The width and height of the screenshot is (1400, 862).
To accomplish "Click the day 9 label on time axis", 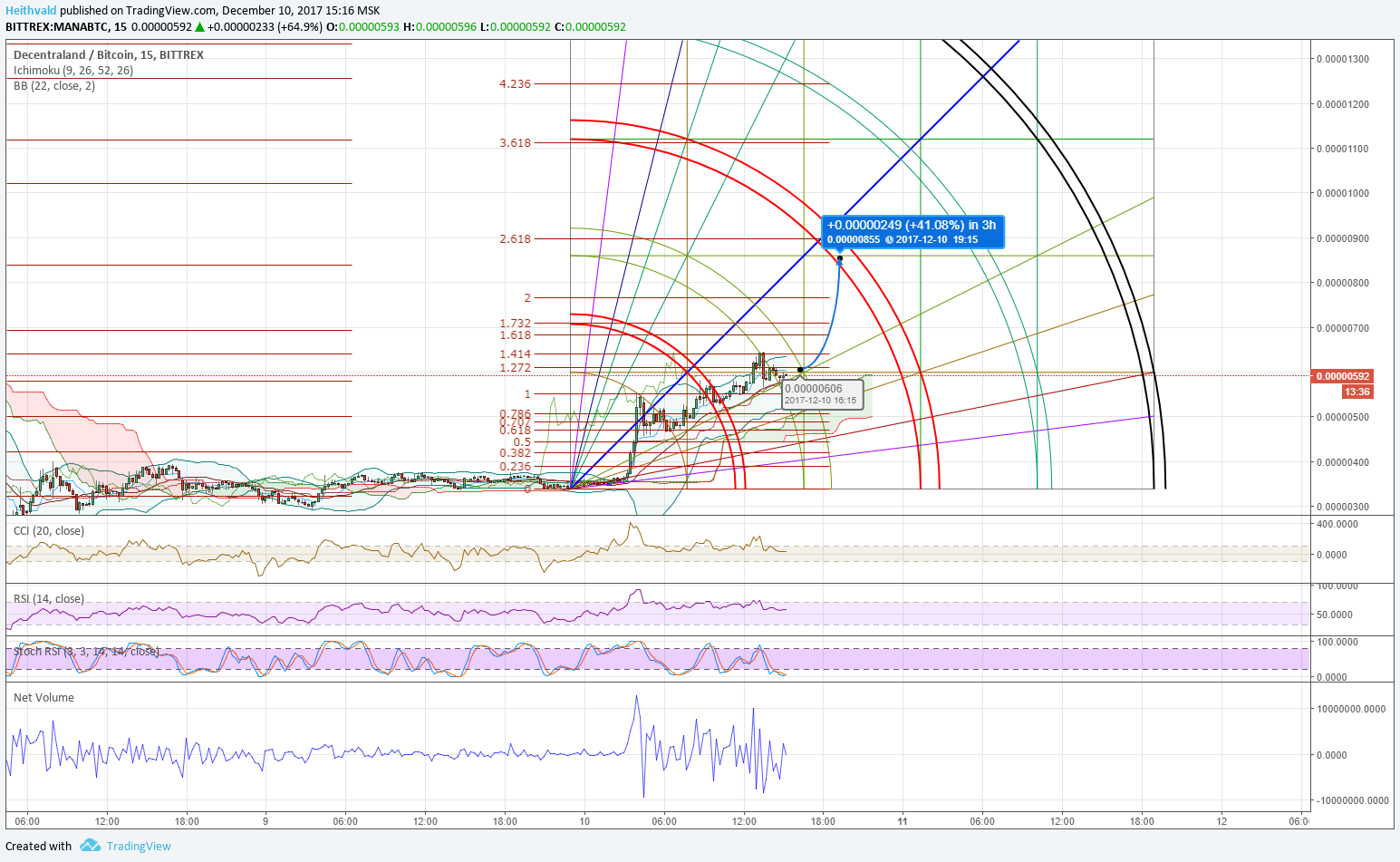I will click(266, 821).
